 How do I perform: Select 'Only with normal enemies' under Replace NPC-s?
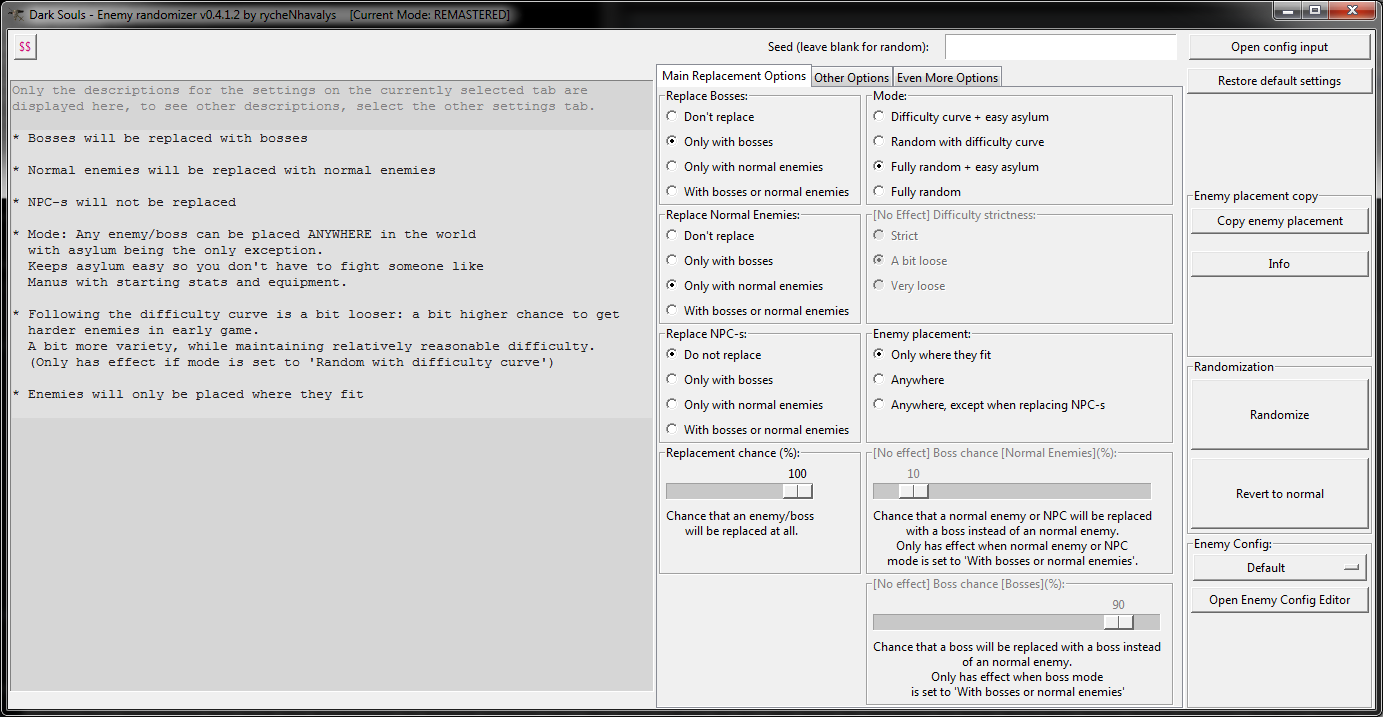coord(744,405)
